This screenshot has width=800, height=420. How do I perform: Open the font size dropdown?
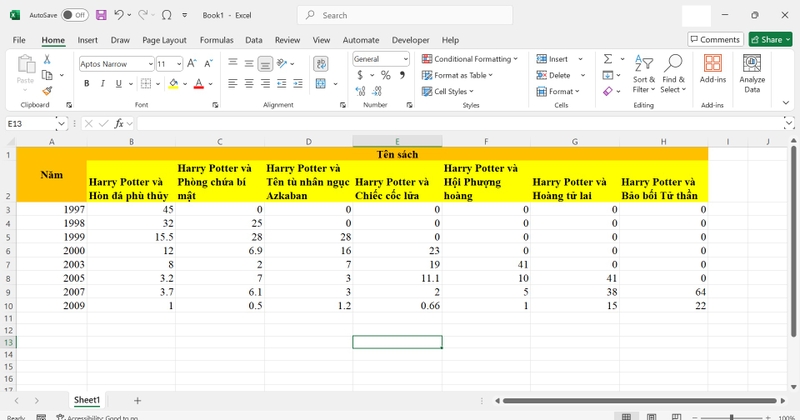[179, 64]
